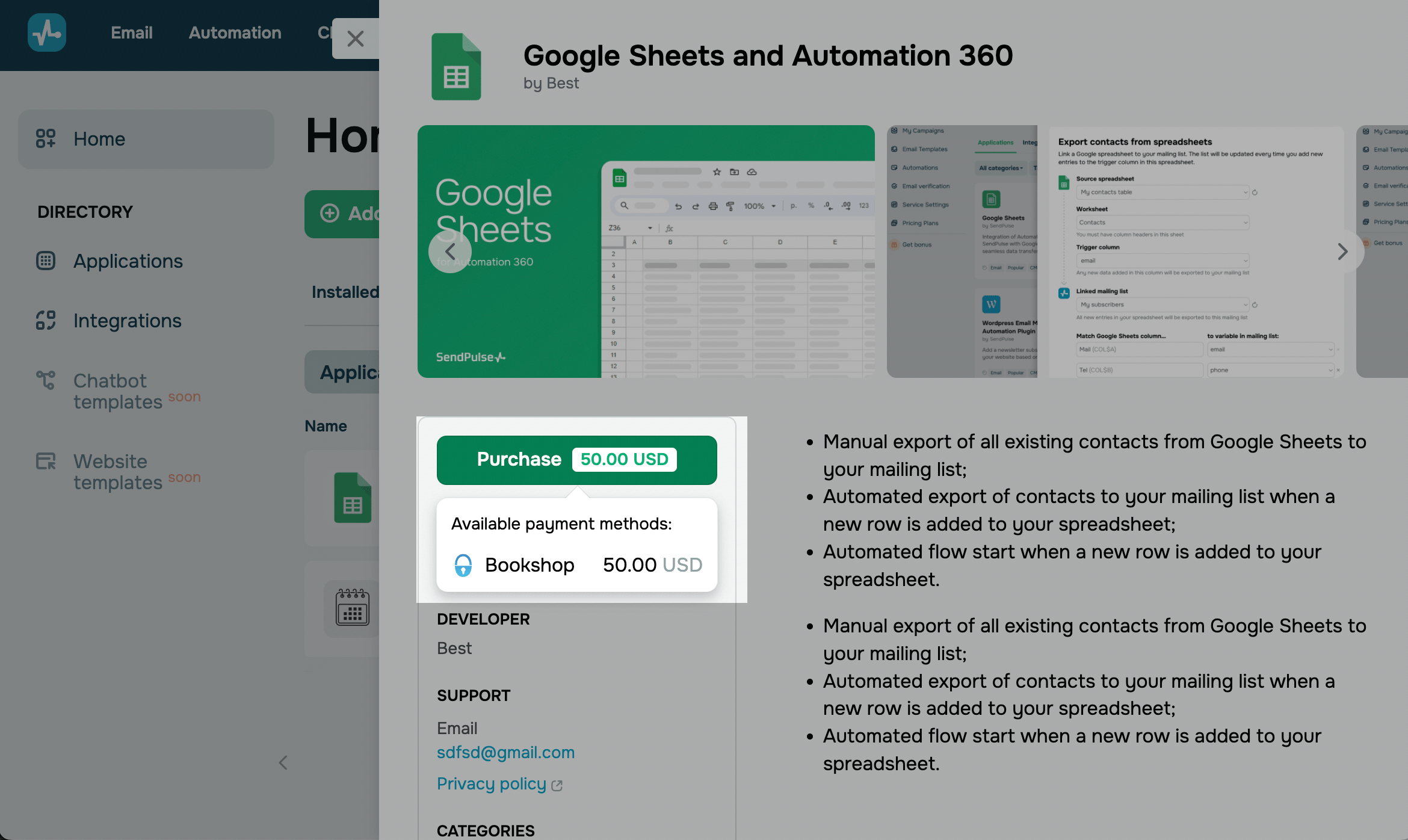Show next screenshot in carousel
Screen dimensions: 1408x840
tap(1342, 252)
